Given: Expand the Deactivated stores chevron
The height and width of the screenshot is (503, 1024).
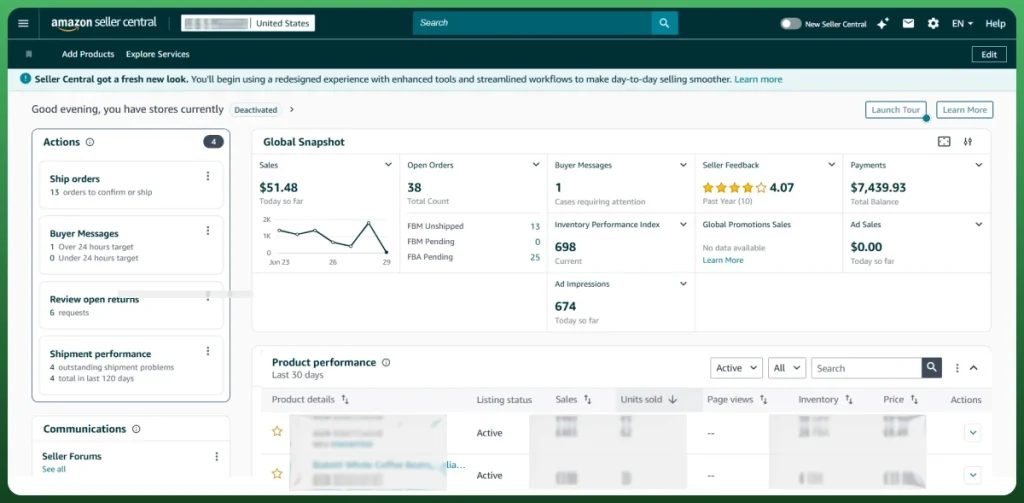Looking at the screenshot, I should coord(291,110).
